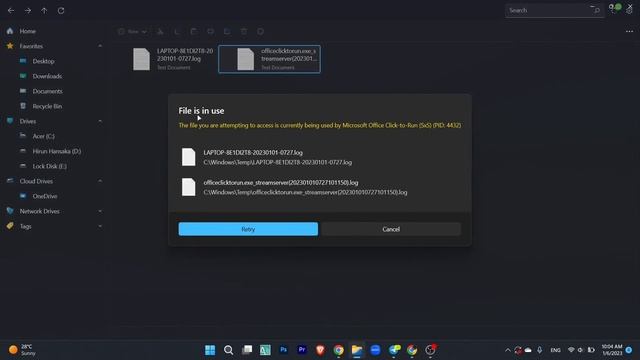The width and height of the screenshot is (640, 360).
Task: Go back using the back arrow
Action: pyautogui.click(x=11, y=11)
